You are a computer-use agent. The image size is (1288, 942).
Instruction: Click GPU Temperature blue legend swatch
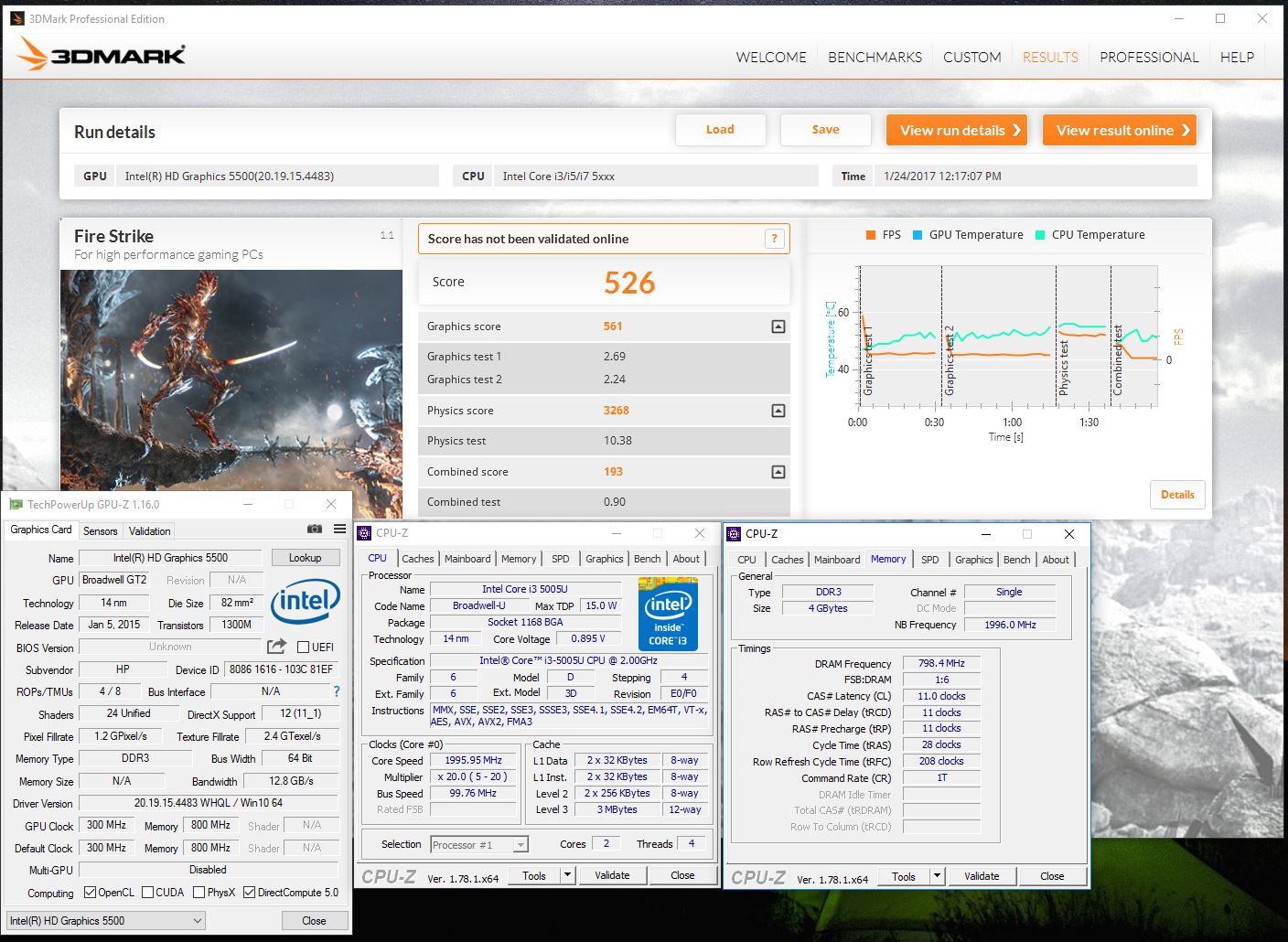[x=918, y=235]
